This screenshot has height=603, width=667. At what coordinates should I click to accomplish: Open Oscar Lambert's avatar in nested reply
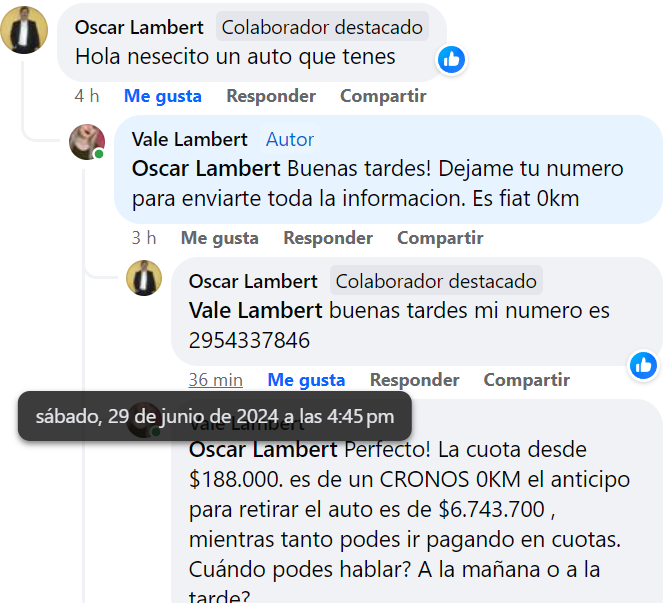pyautogui.click(x=144, y=278)
